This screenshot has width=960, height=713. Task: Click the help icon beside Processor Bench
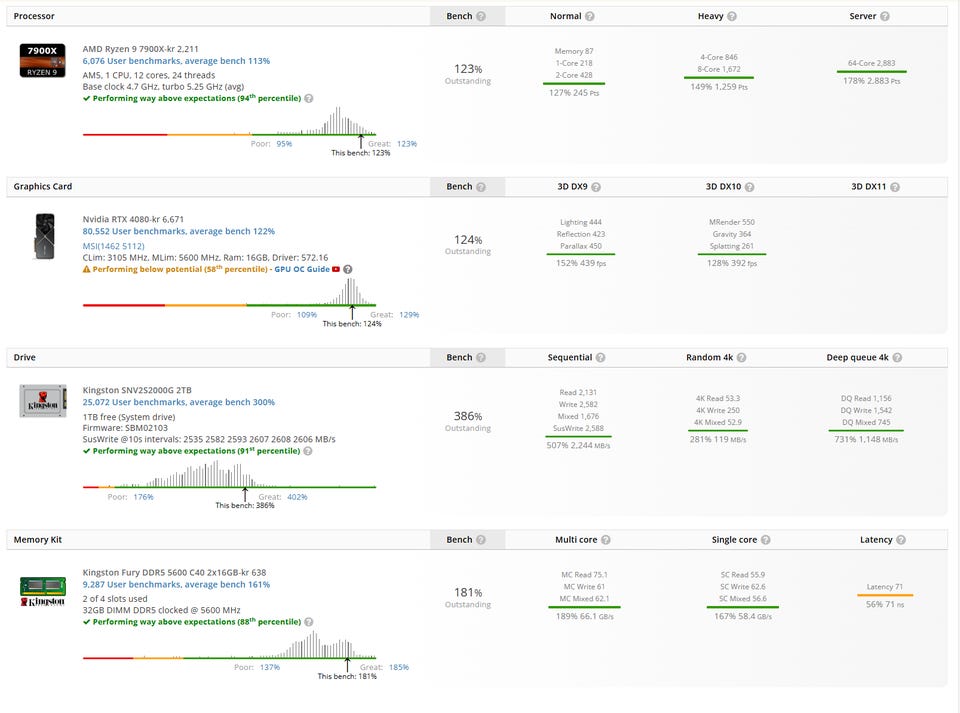(481, 16)
